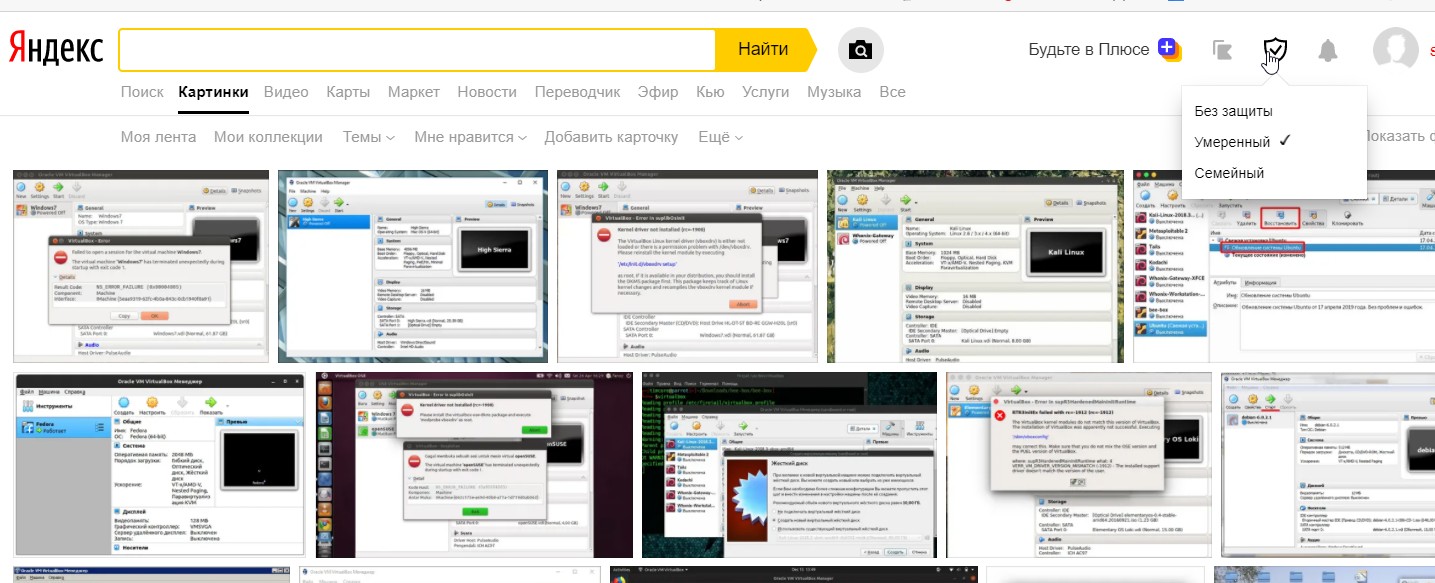This screenshot has width=1435, height=583.
Task: Open Windows7 VirtualBox error thumbnail
Action: (139, 266)
